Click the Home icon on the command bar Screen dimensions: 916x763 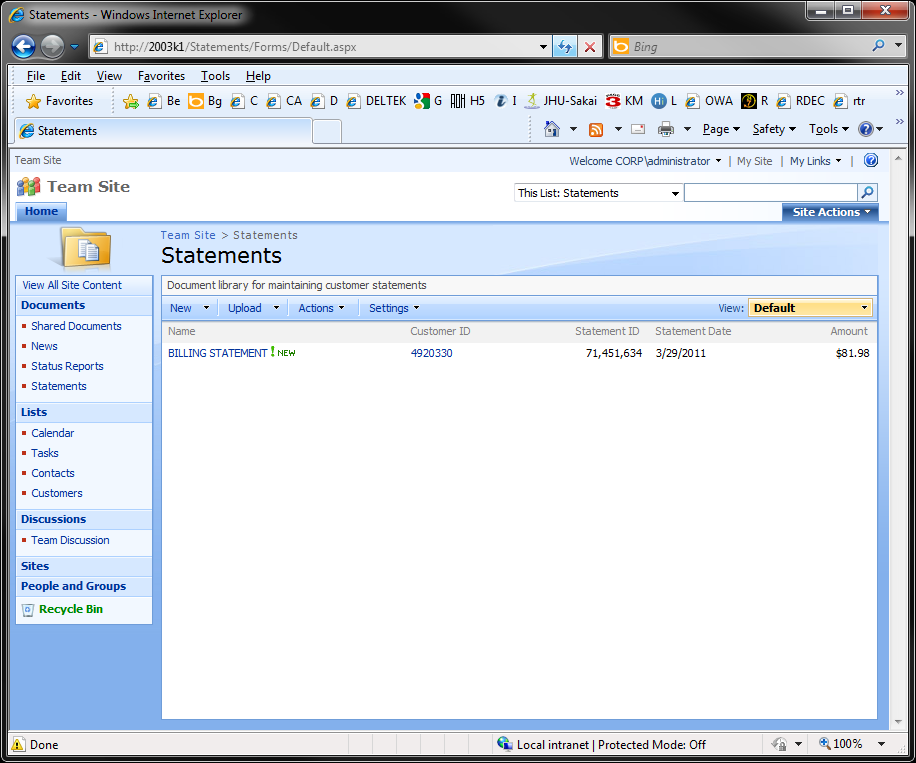553,129
